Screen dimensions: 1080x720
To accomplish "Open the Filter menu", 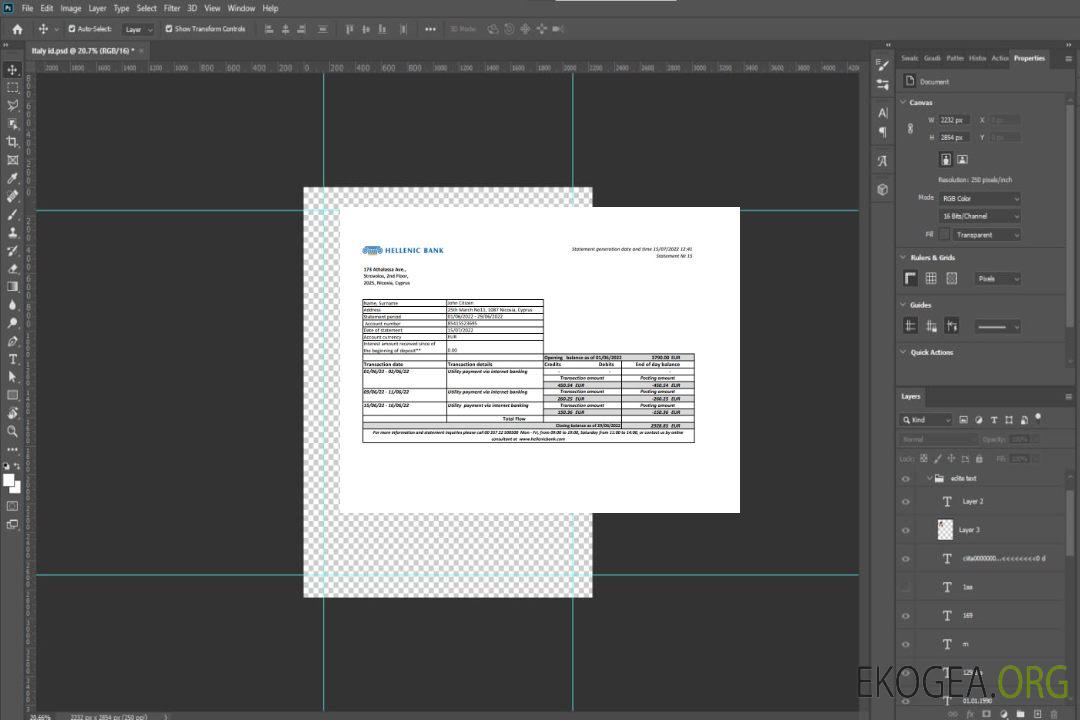I will pos(172,8).
